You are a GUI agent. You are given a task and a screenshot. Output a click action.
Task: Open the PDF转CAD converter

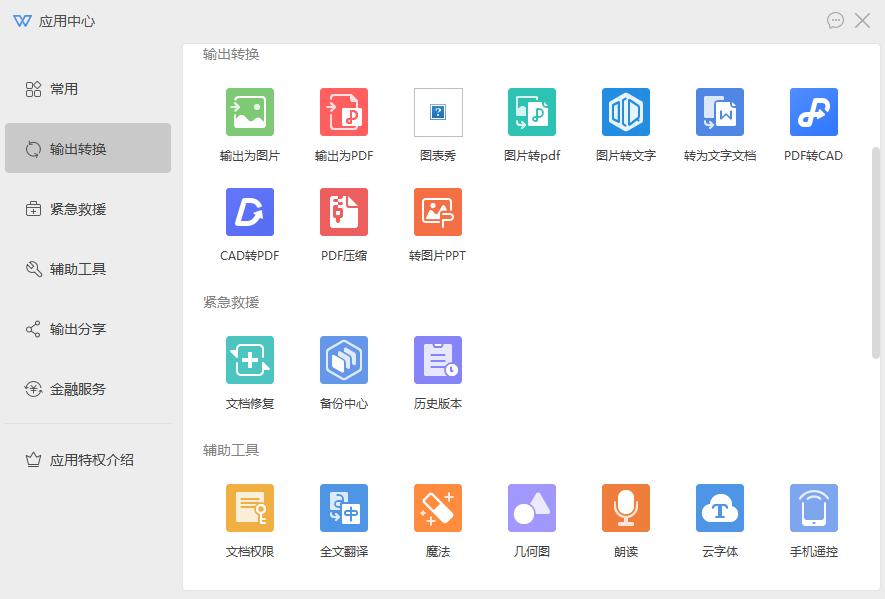pyautogui.click(x=813, y=122)
